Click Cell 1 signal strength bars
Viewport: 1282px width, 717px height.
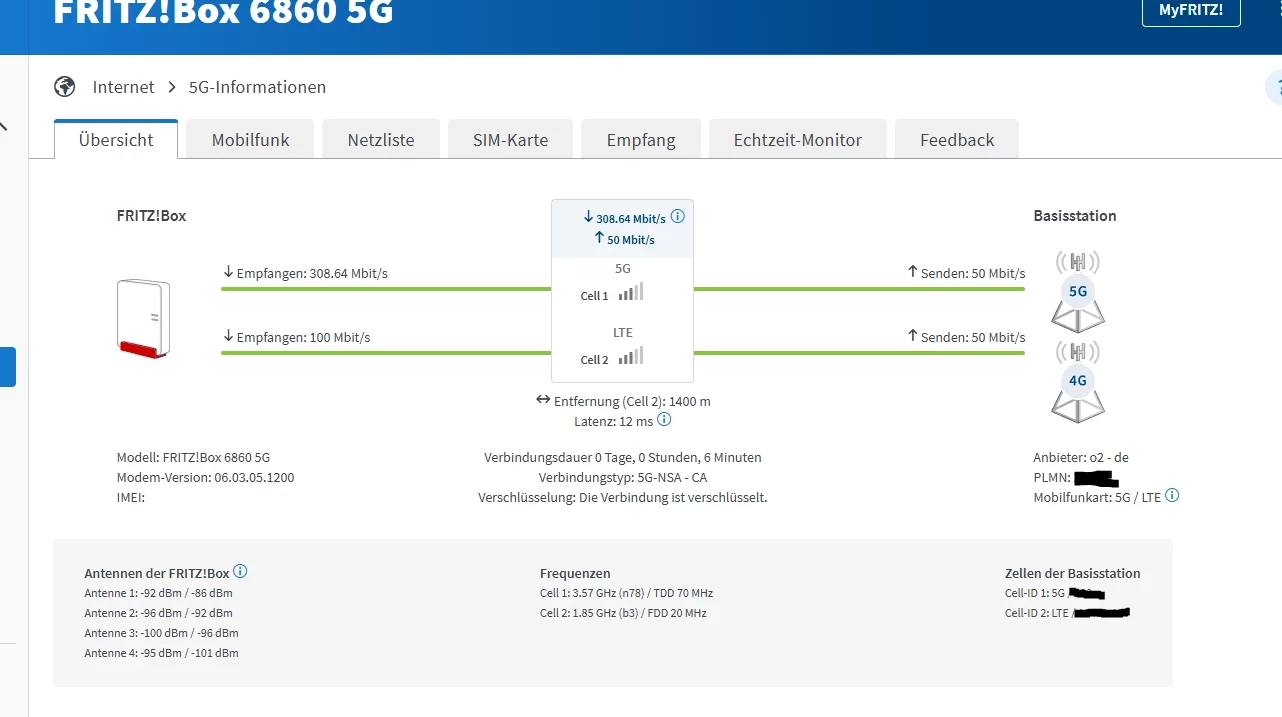631,292
